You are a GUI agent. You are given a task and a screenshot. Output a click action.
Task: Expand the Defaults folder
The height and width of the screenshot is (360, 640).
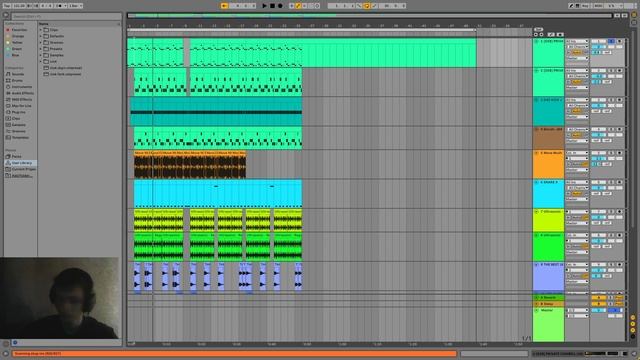[41, 36]
